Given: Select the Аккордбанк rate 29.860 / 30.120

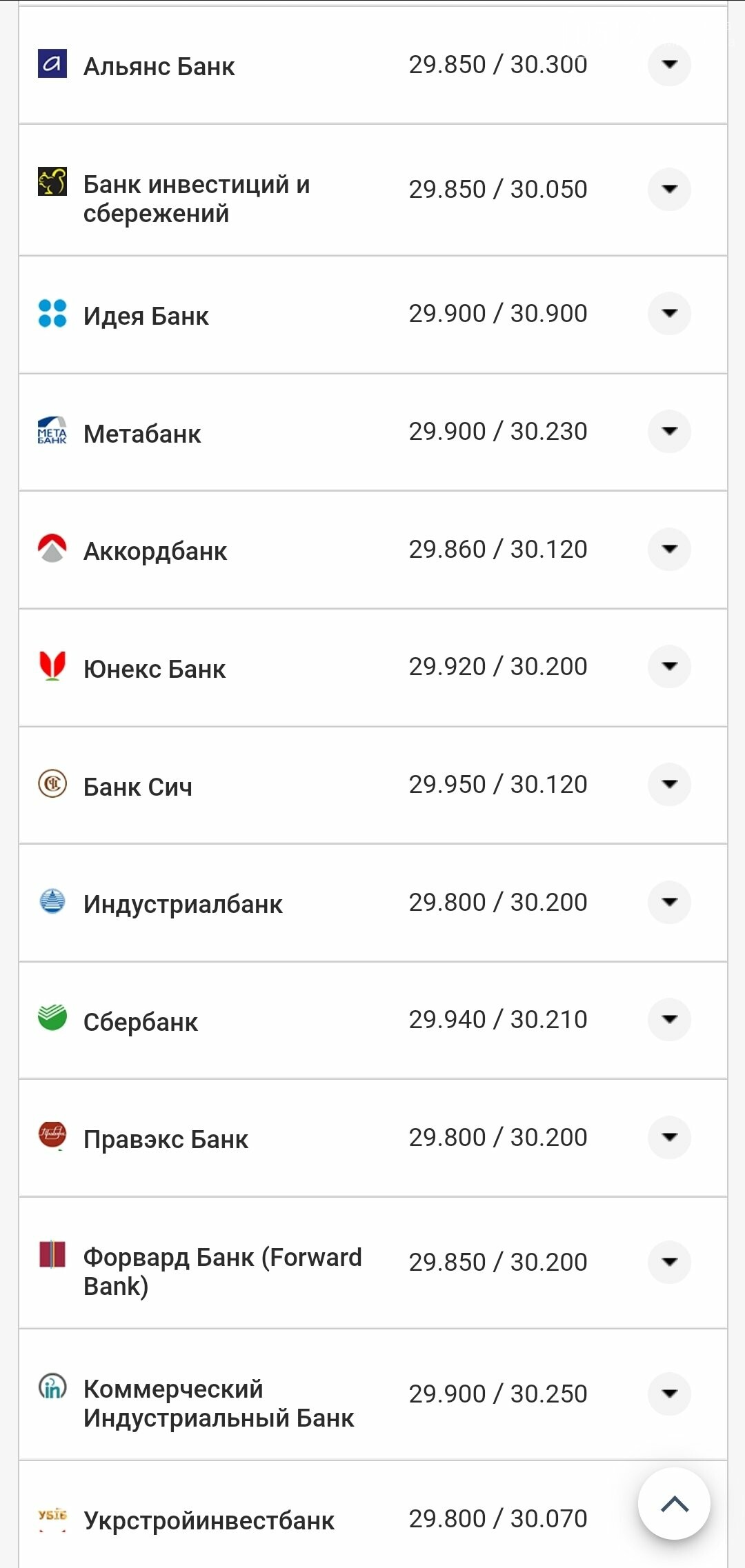Looking at the screenshot, I should click(x=498, y=550).
